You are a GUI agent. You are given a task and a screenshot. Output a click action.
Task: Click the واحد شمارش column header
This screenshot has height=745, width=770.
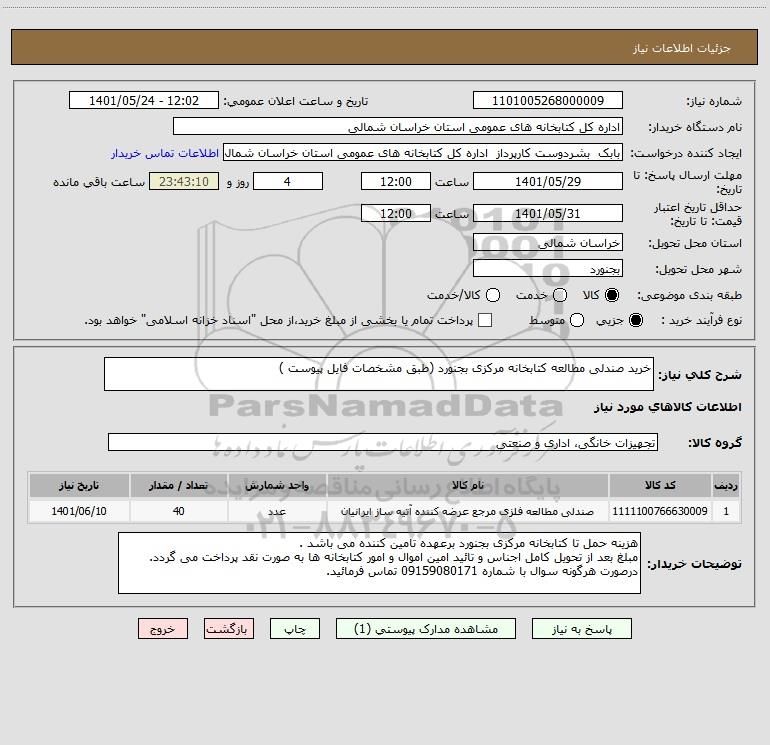(277, 485)
